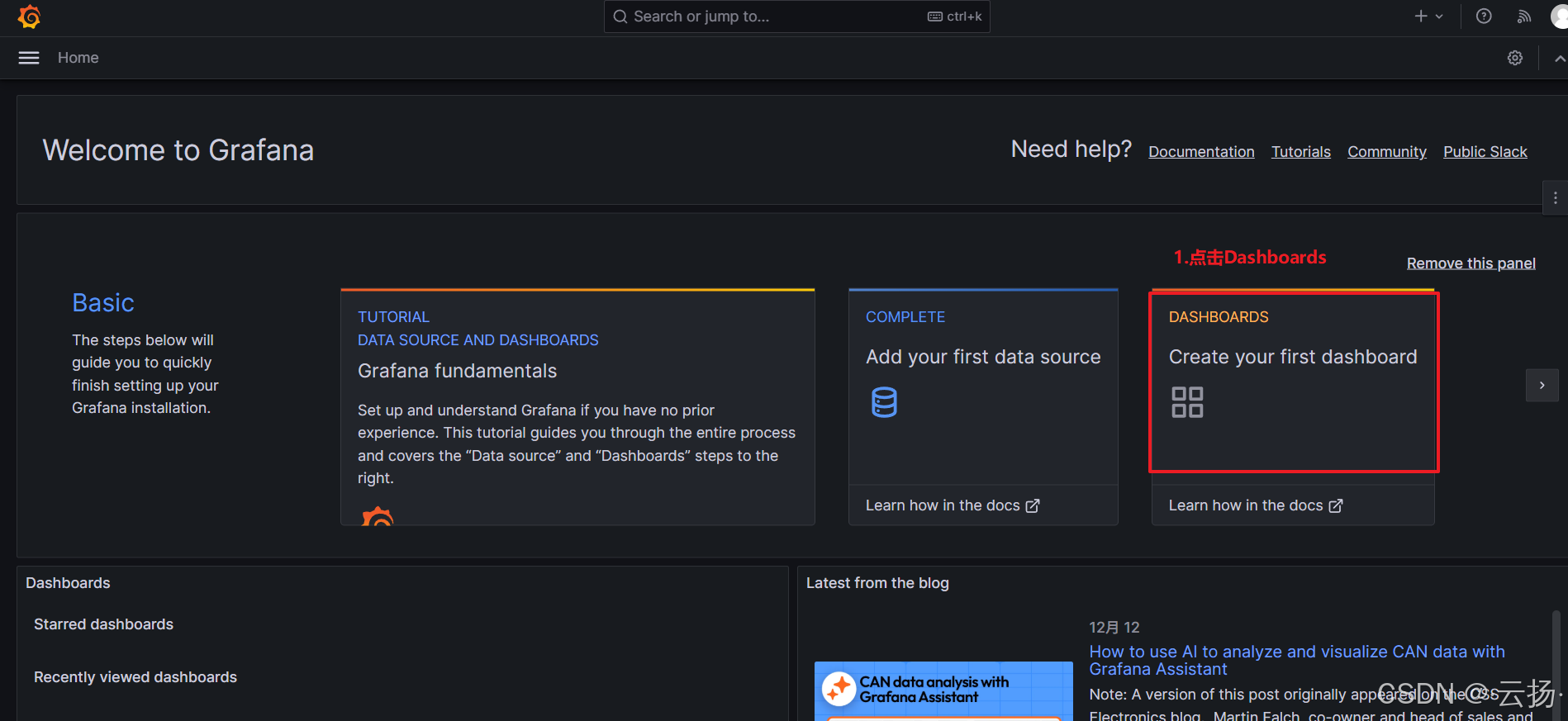Screen dimensions: 1568x721
Task: Click the dashboard grid icon
Action: pos(1187,402)
